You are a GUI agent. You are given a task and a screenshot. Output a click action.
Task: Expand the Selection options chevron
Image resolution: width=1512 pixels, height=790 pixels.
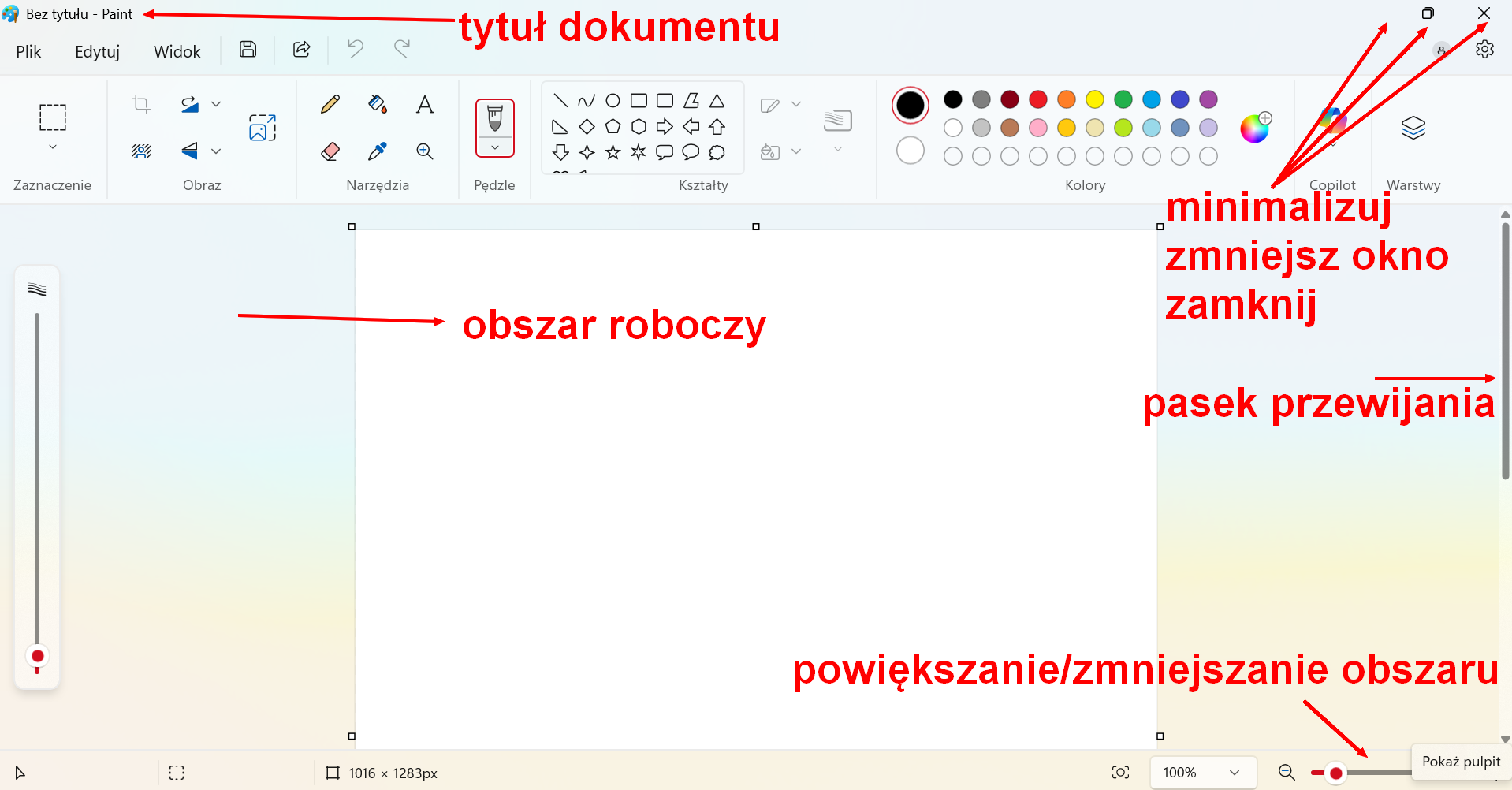[x=53, y=147]
